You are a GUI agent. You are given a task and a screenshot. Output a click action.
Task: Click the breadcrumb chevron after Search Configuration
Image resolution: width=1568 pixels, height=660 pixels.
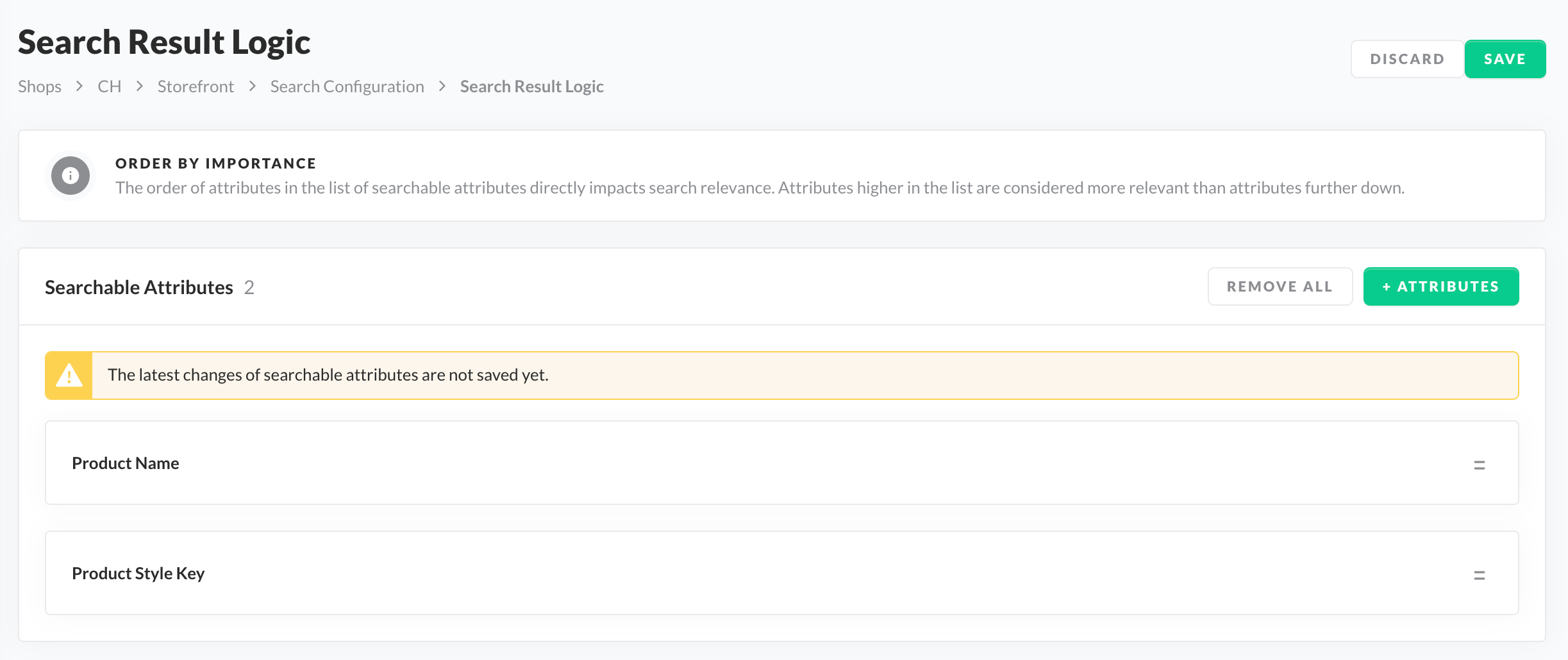[x=442, y=86]
